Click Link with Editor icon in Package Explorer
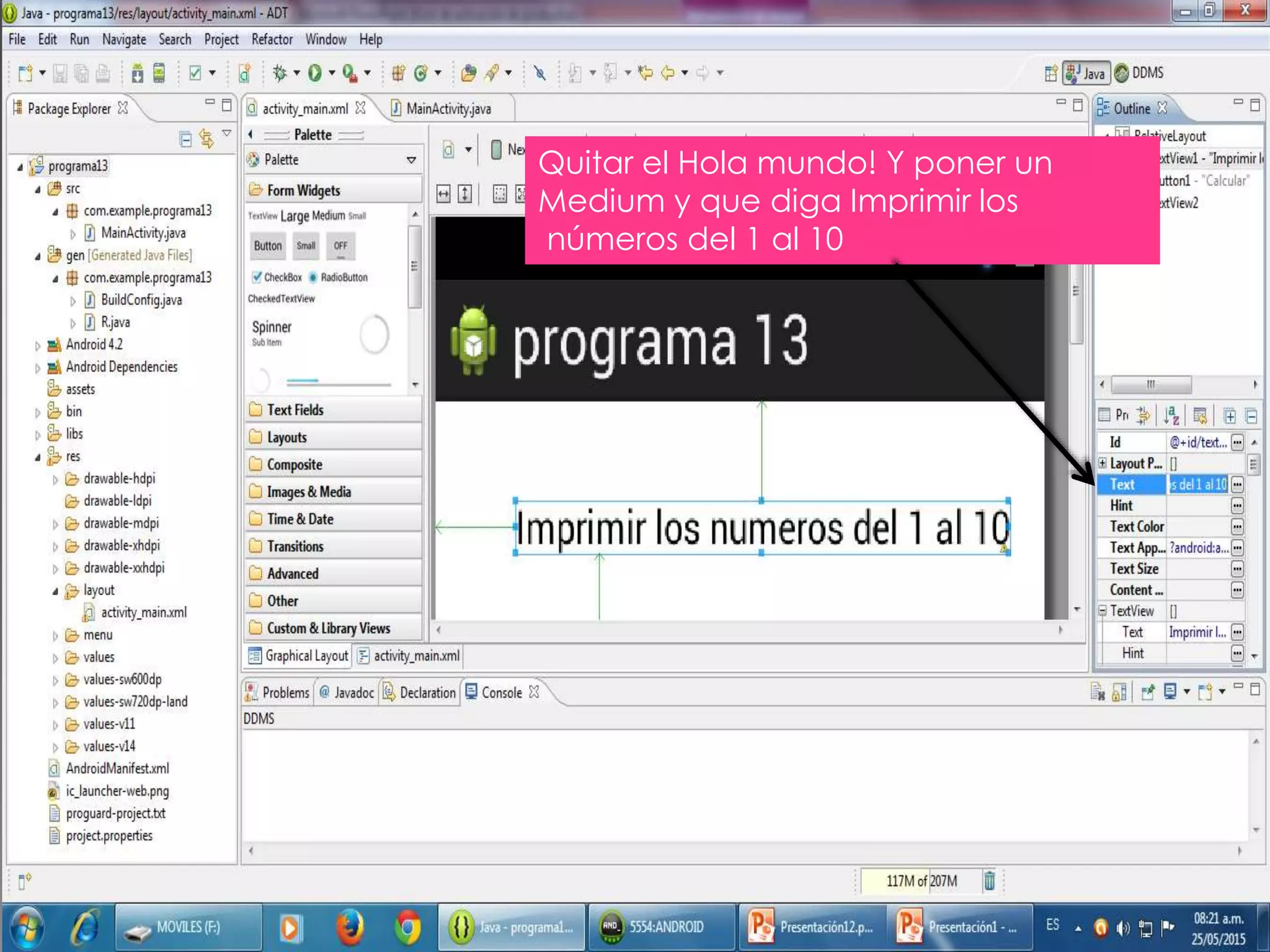The height and width of the screenshot is (952, 1270). (x=206, y=139)
